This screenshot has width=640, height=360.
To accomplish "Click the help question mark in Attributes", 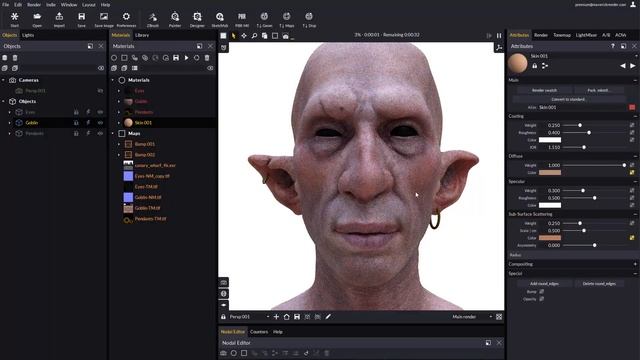I will click(x=613, y=46).
